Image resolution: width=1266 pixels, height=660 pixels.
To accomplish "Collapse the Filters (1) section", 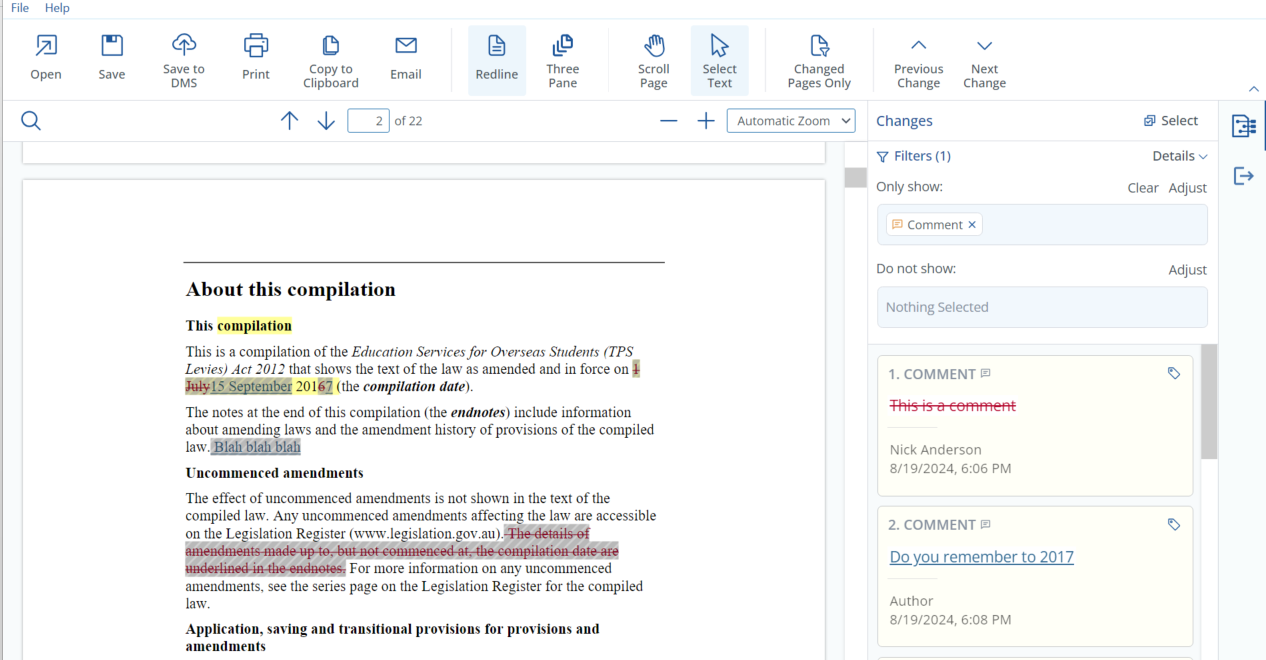I will [x=913, y=156].
